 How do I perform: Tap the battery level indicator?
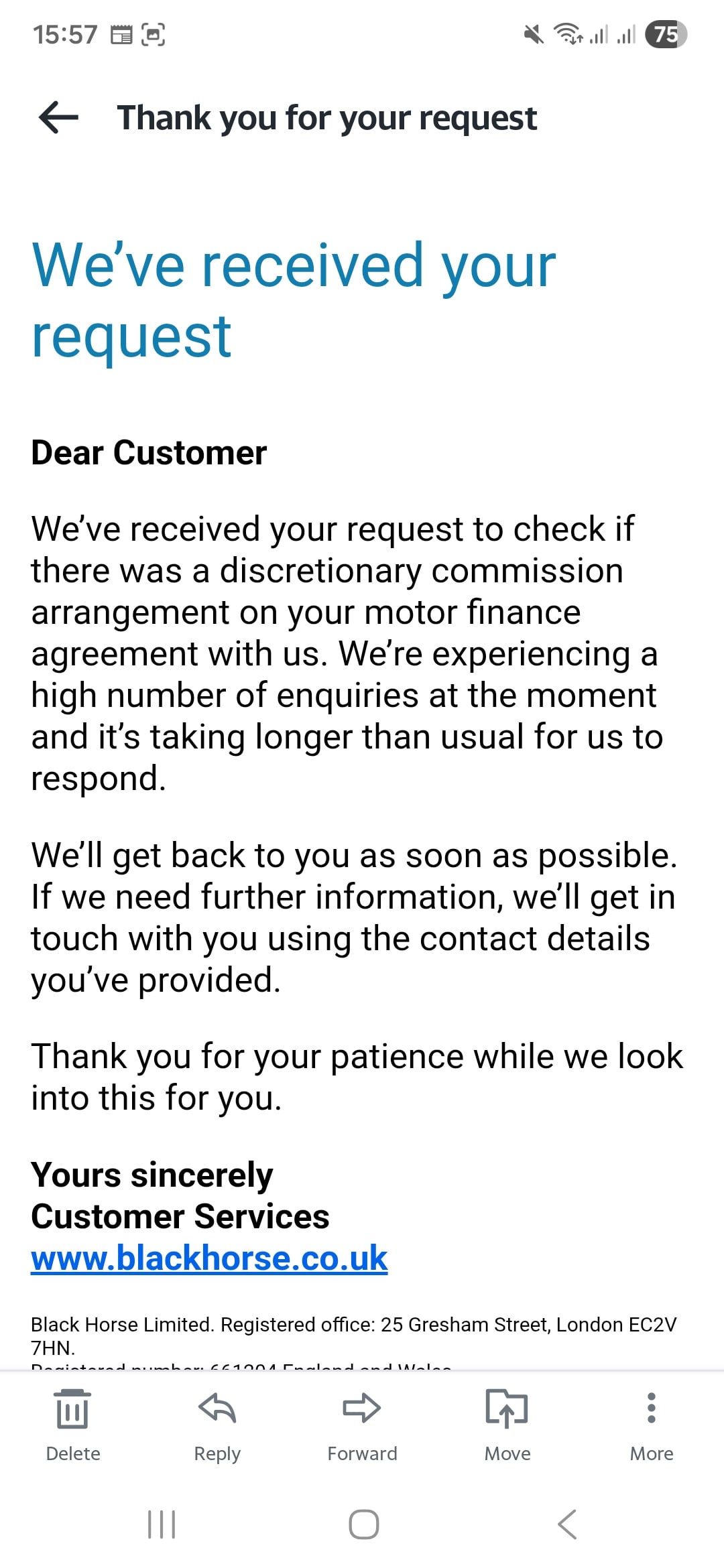click(666, 34)
